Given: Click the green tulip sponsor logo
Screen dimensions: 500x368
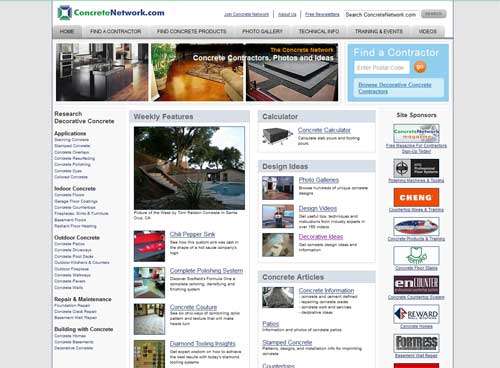Looking at the screenshot, I should point(416,256).
